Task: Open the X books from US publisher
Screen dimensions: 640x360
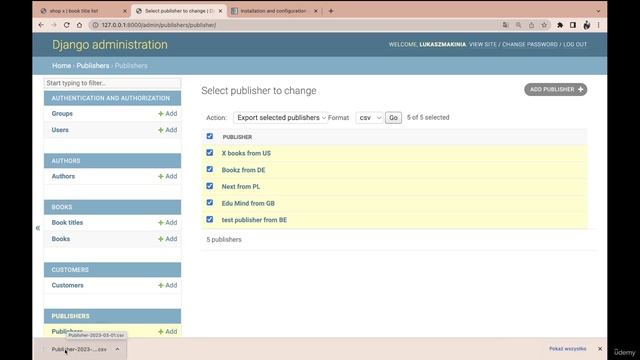Action: [246, 153]
